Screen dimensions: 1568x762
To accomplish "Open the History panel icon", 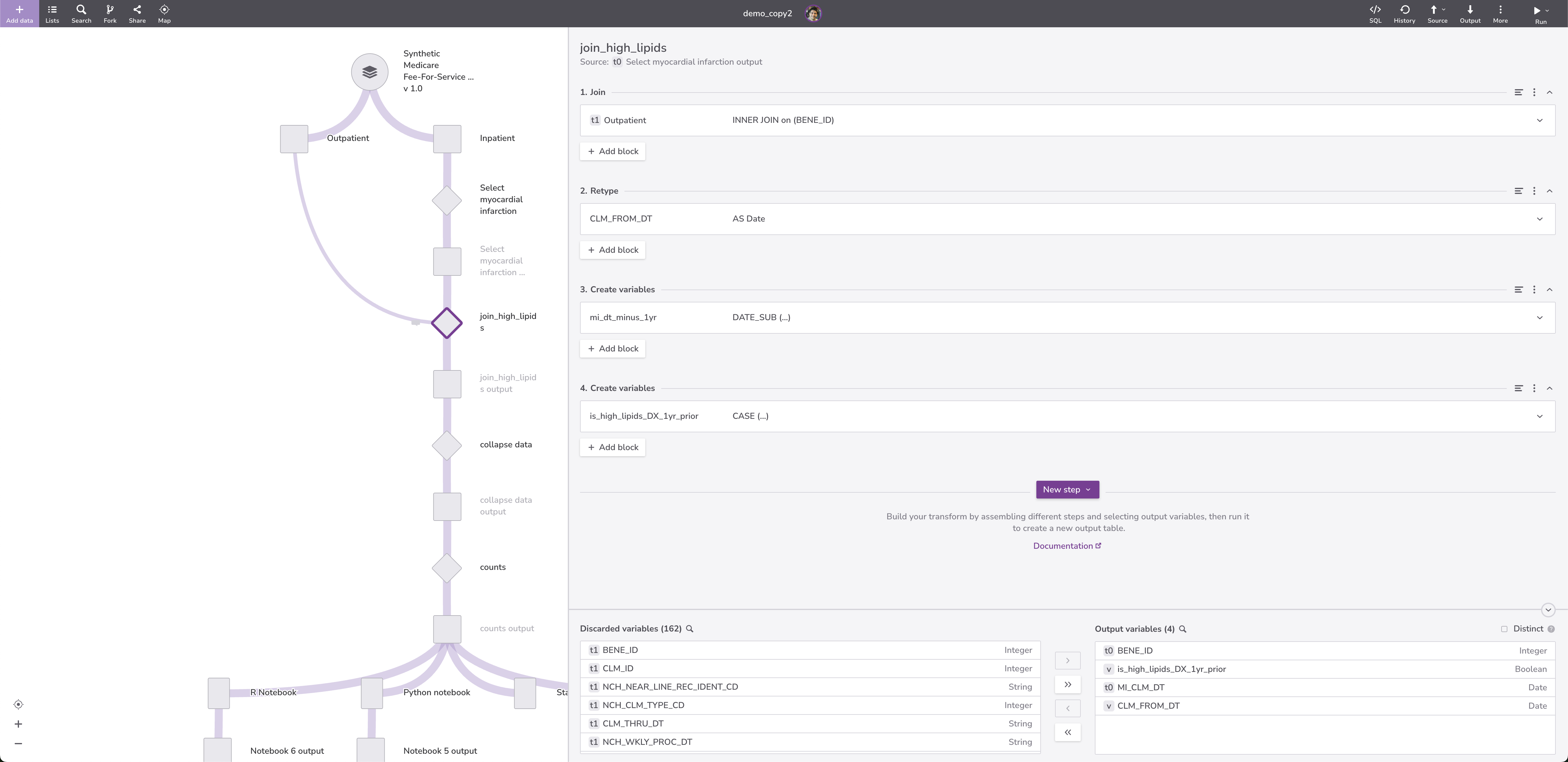I will point(1404,13).
